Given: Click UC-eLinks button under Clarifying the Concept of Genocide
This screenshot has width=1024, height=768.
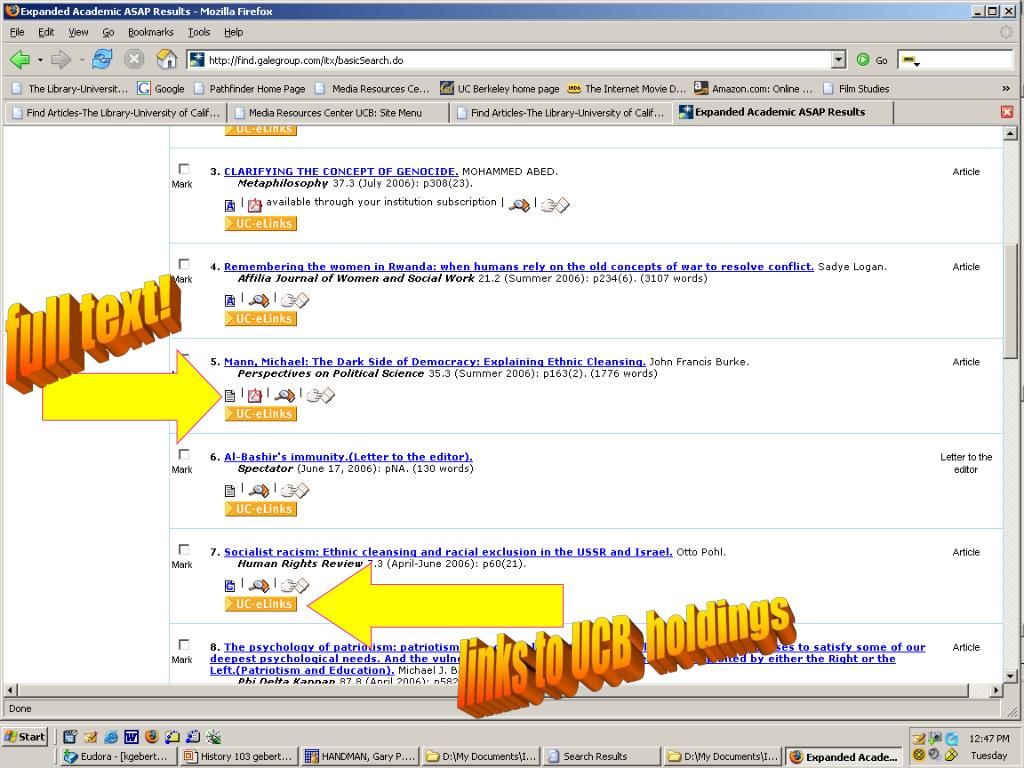Looking at the screenshot, I should coord(261,223).
